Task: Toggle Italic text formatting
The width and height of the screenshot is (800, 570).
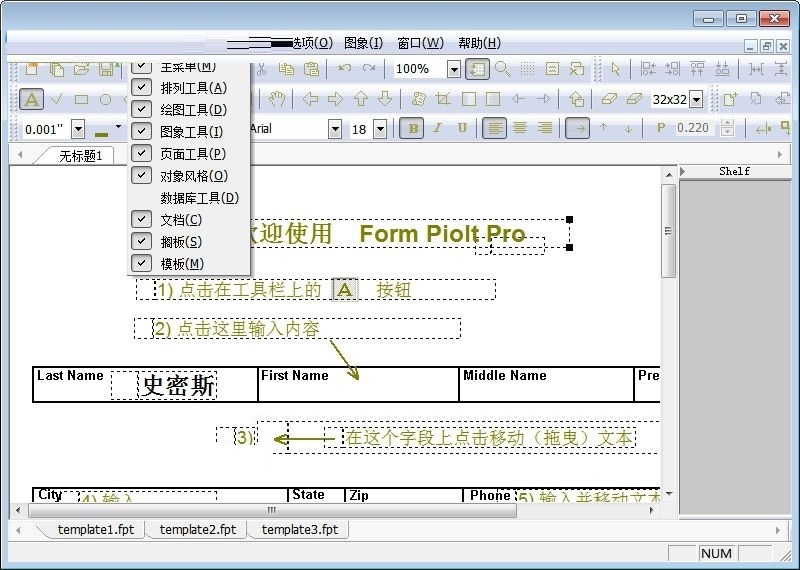Action: 438,129
